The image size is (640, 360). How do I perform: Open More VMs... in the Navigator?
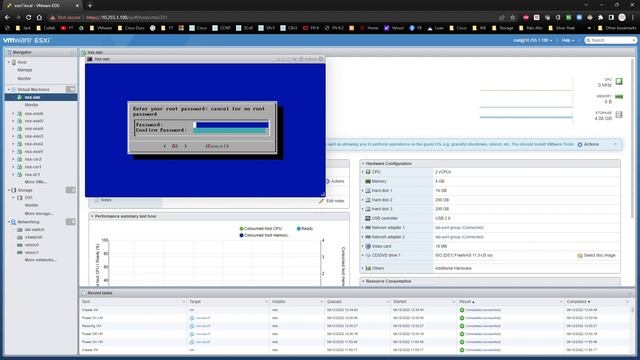tap(36, 182)
